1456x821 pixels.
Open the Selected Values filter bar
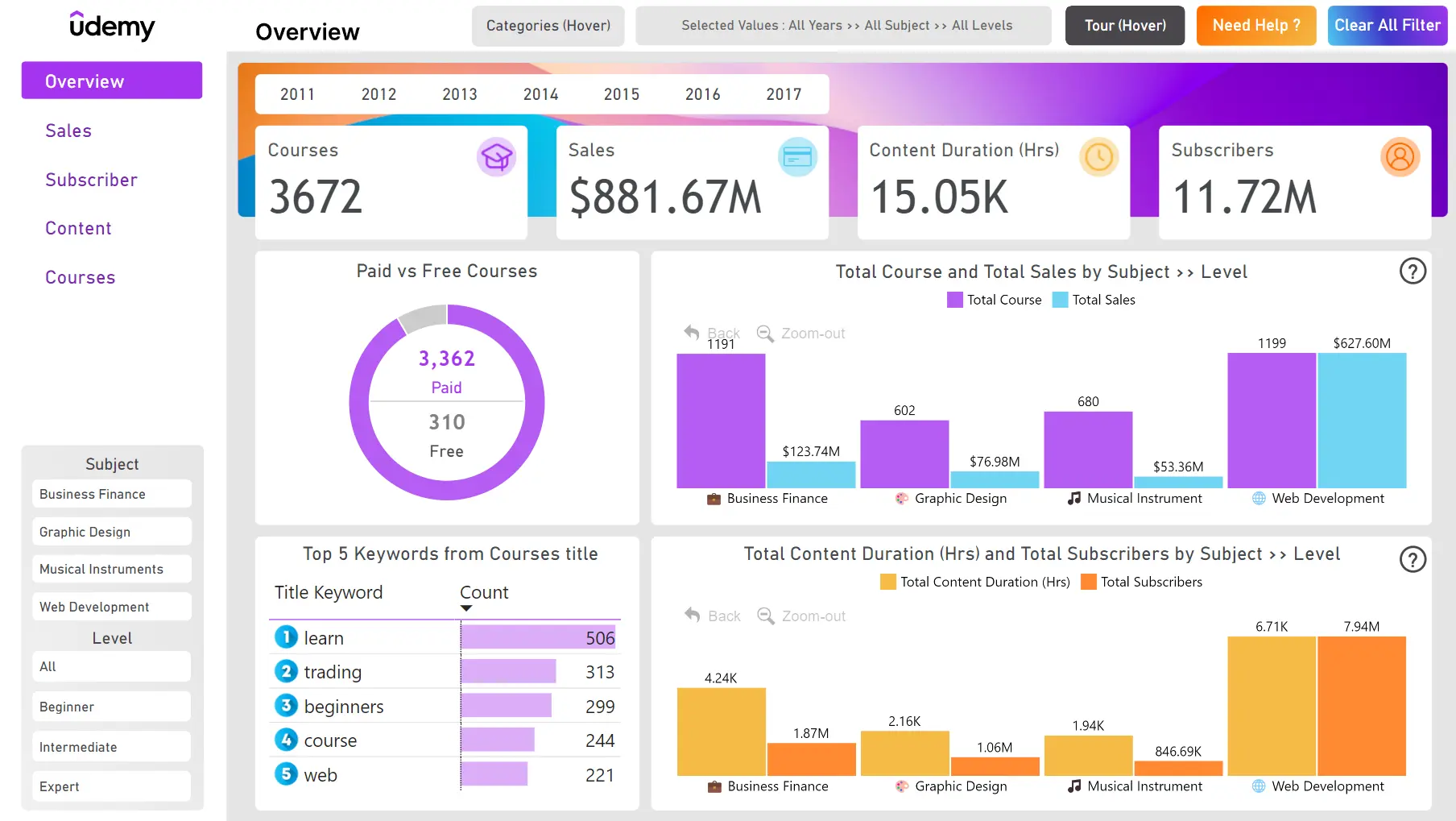tap(843, 25)
